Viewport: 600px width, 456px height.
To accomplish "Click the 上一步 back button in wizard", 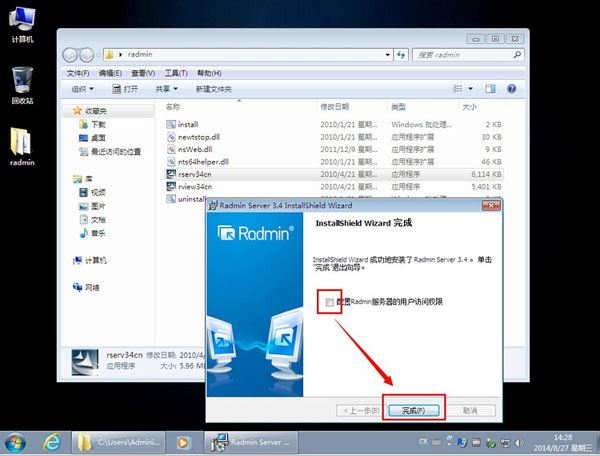I will click(361, 410).
